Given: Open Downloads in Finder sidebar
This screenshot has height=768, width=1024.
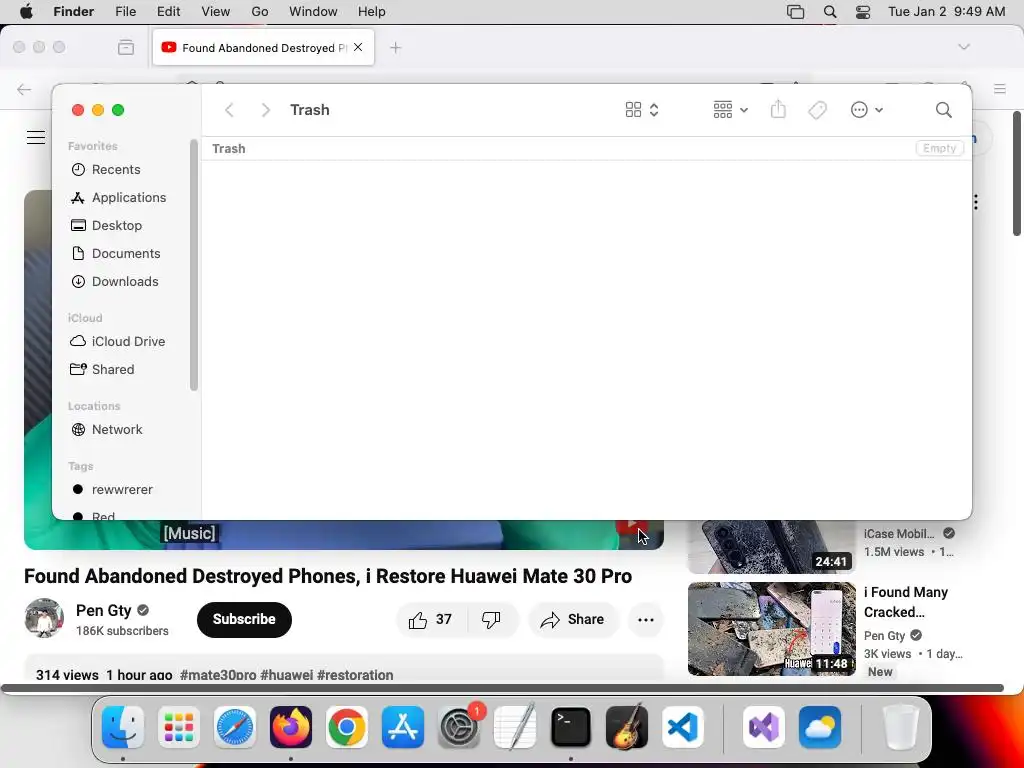Looking at the screenshot, I should 125,282.
